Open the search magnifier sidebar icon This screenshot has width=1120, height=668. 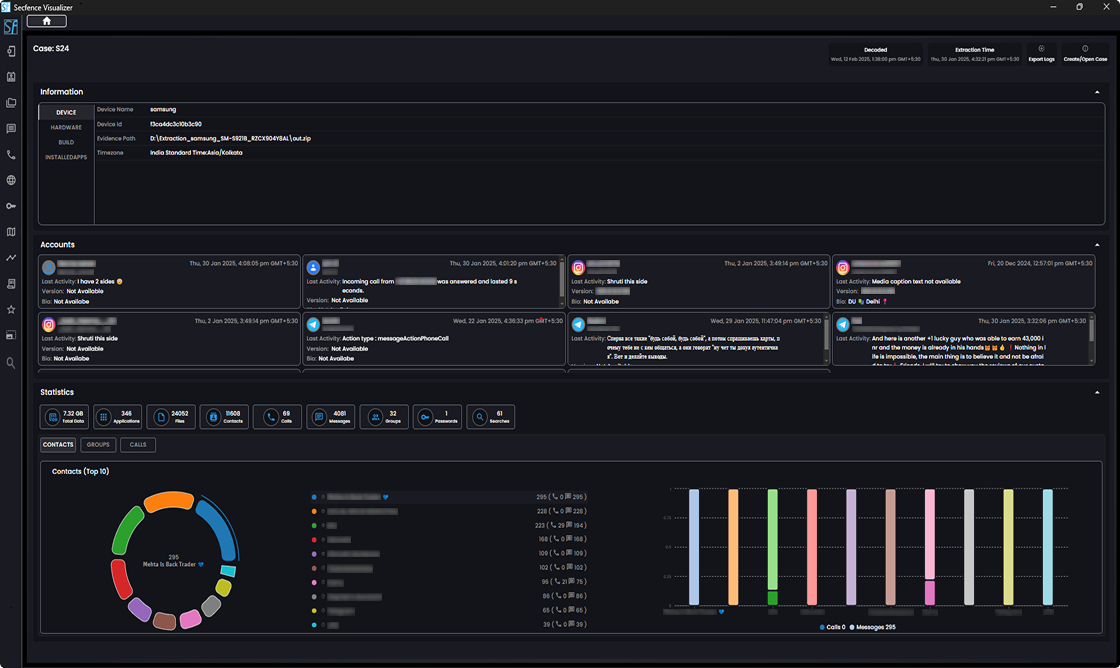click(11, 363)
